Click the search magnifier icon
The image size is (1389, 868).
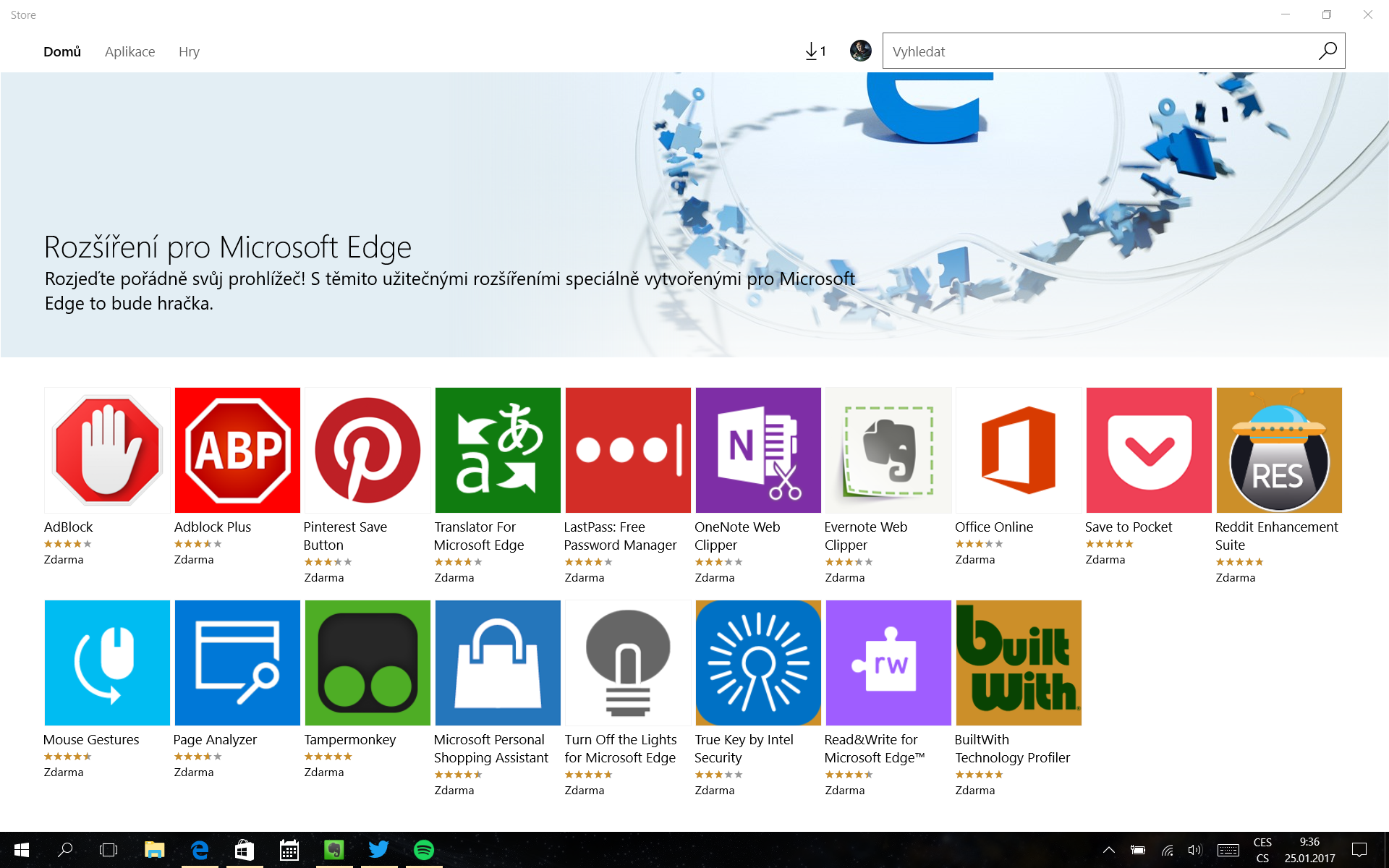click(1328, 51)
